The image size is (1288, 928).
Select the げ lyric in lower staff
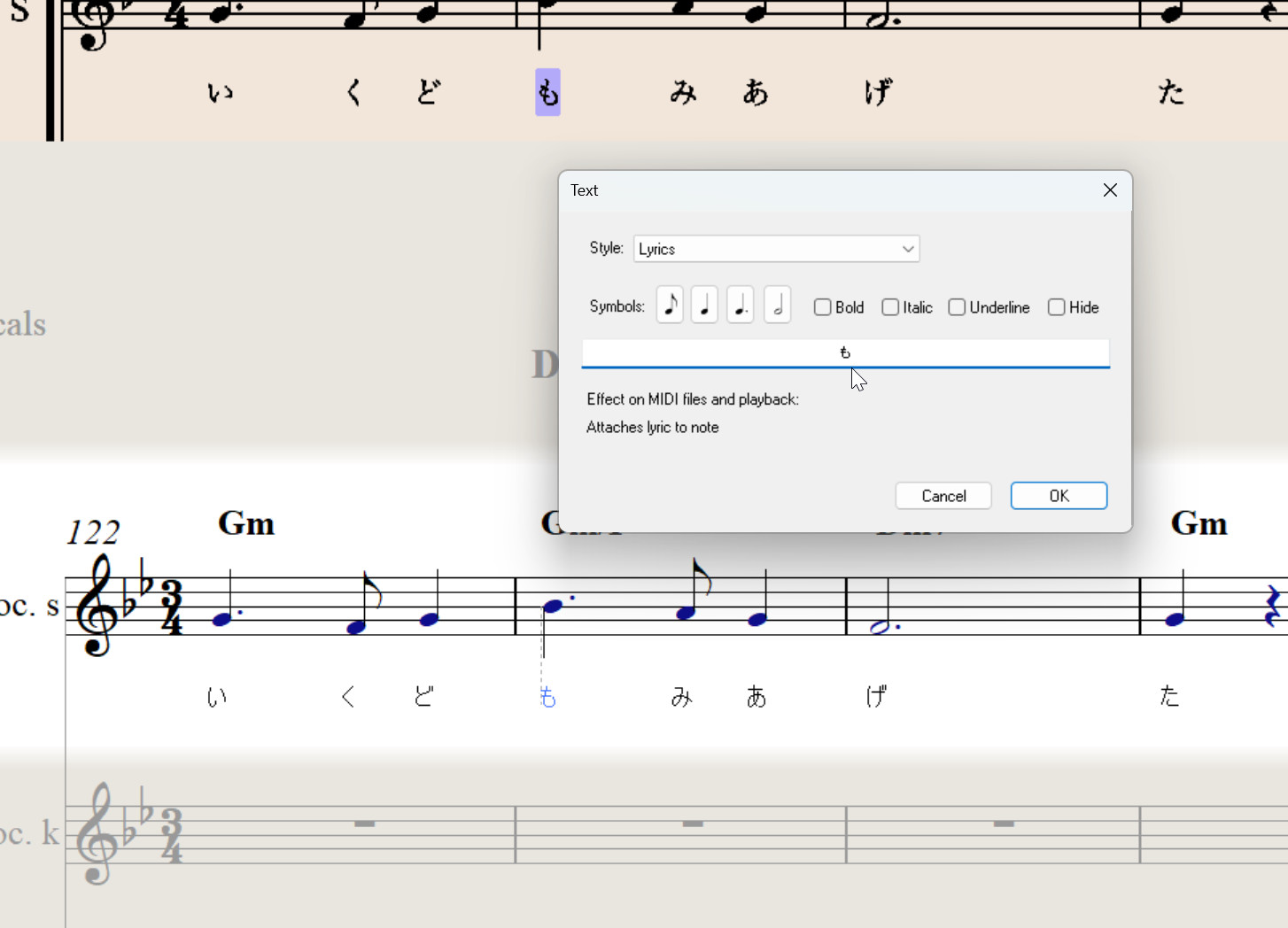click(876, 697)
